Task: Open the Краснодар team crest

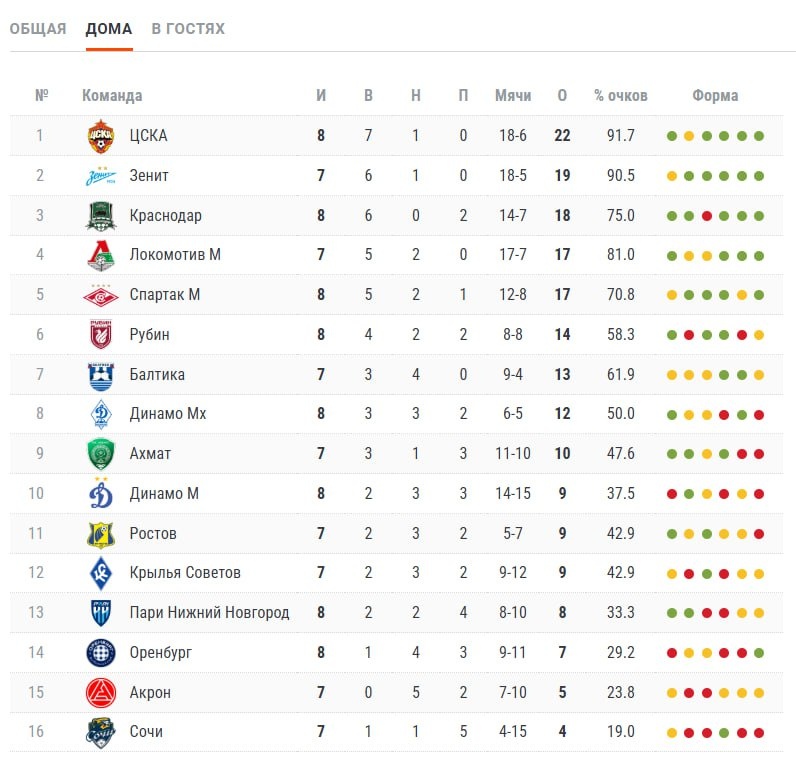Action: (101, 216)
